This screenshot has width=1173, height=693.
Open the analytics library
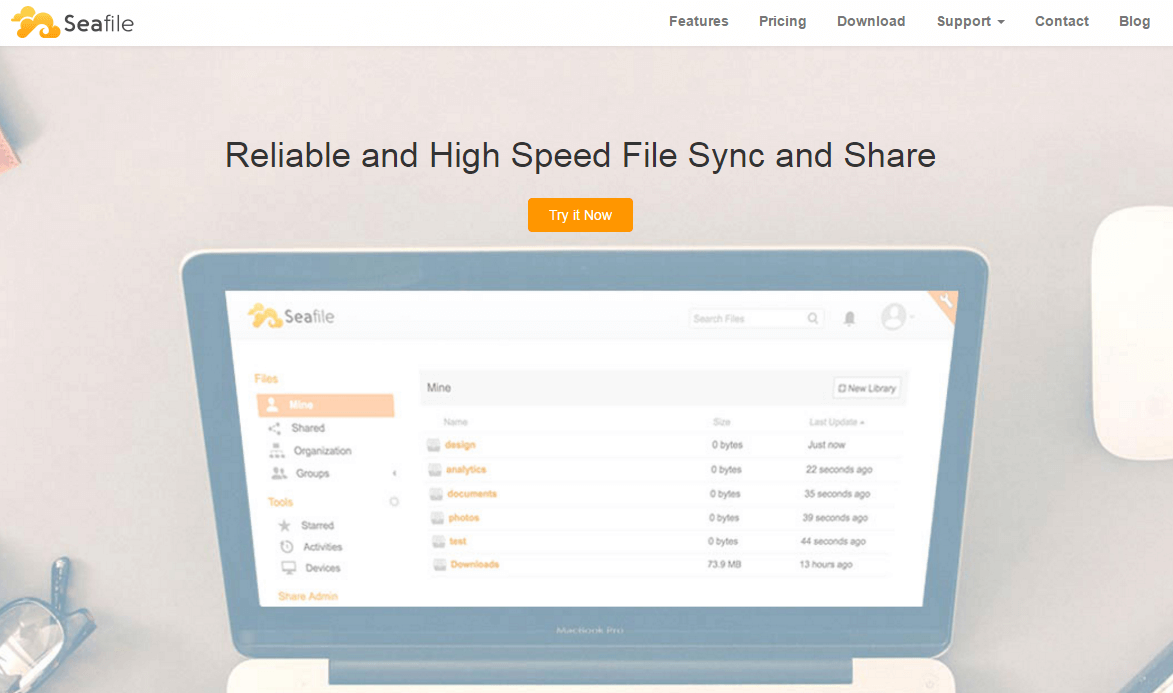[x=465, y=469]
